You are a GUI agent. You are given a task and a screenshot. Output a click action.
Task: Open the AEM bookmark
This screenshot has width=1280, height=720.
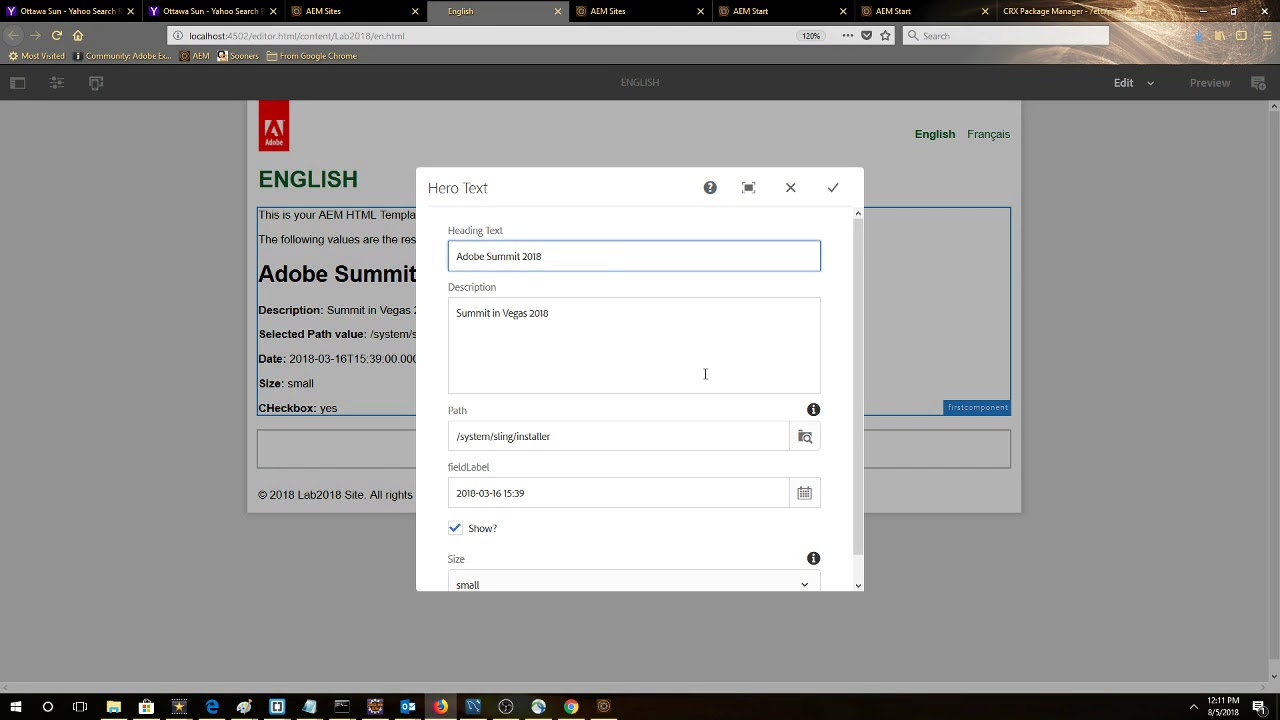click(195, 56)
